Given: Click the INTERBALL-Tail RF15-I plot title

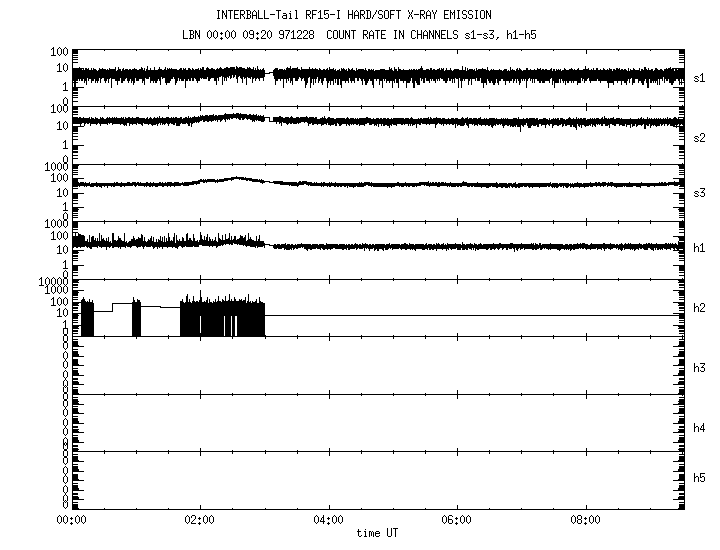Looking at the screenshot, I should click(x=353, y=15).
